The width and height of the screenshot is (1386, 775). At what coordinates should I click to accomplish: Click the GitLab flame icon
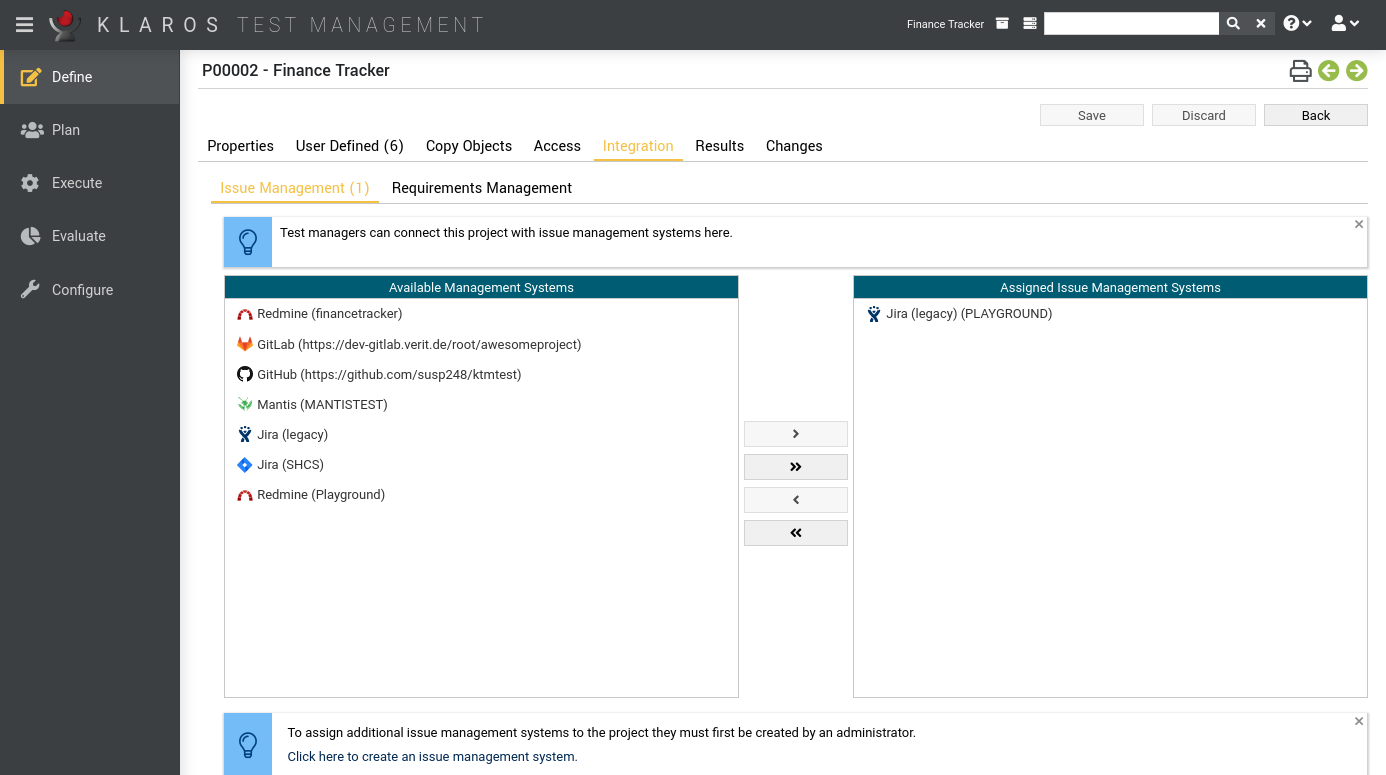click(243, 343)
